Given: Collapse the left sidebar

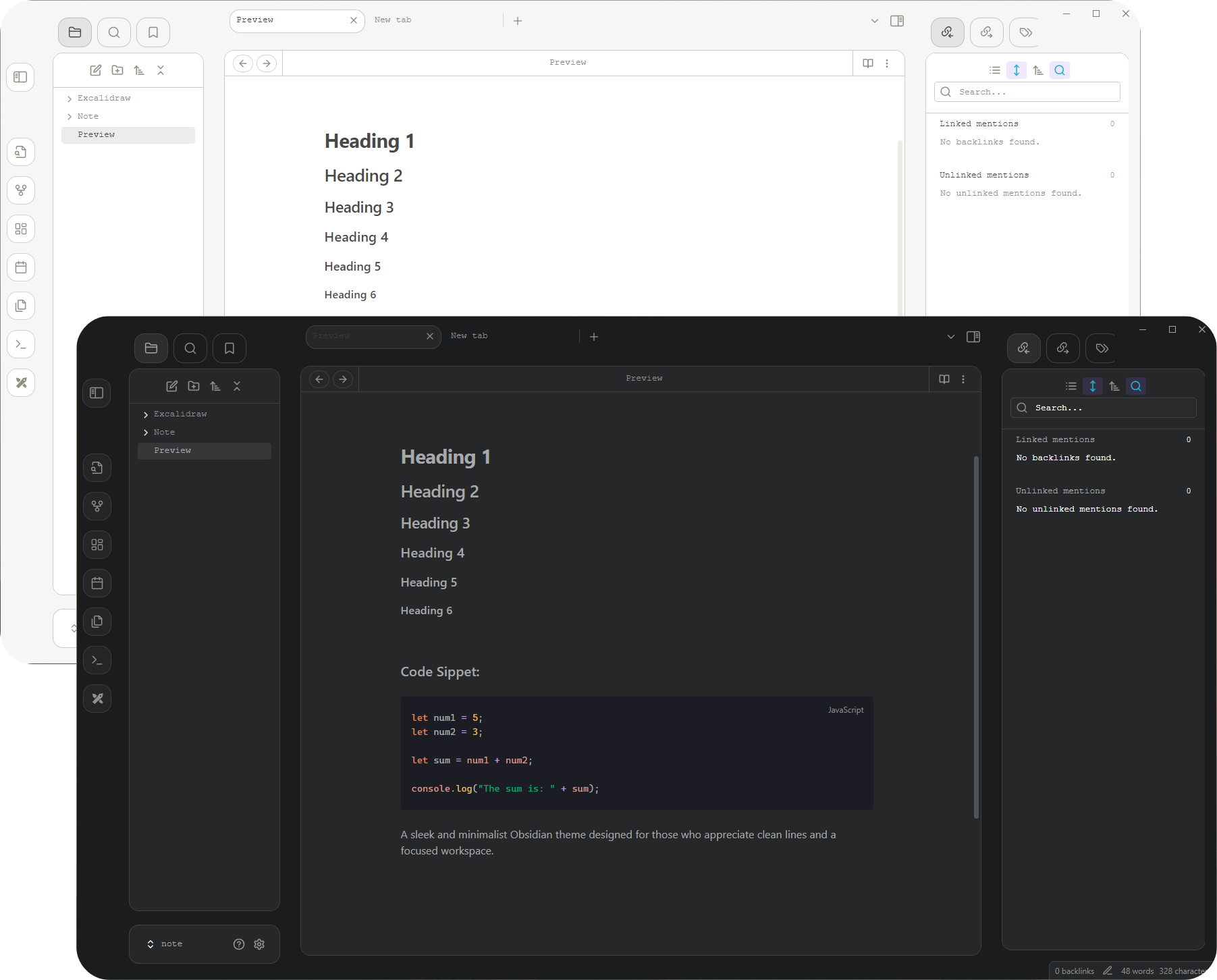Looking at the screenshot, I should 97,393.
